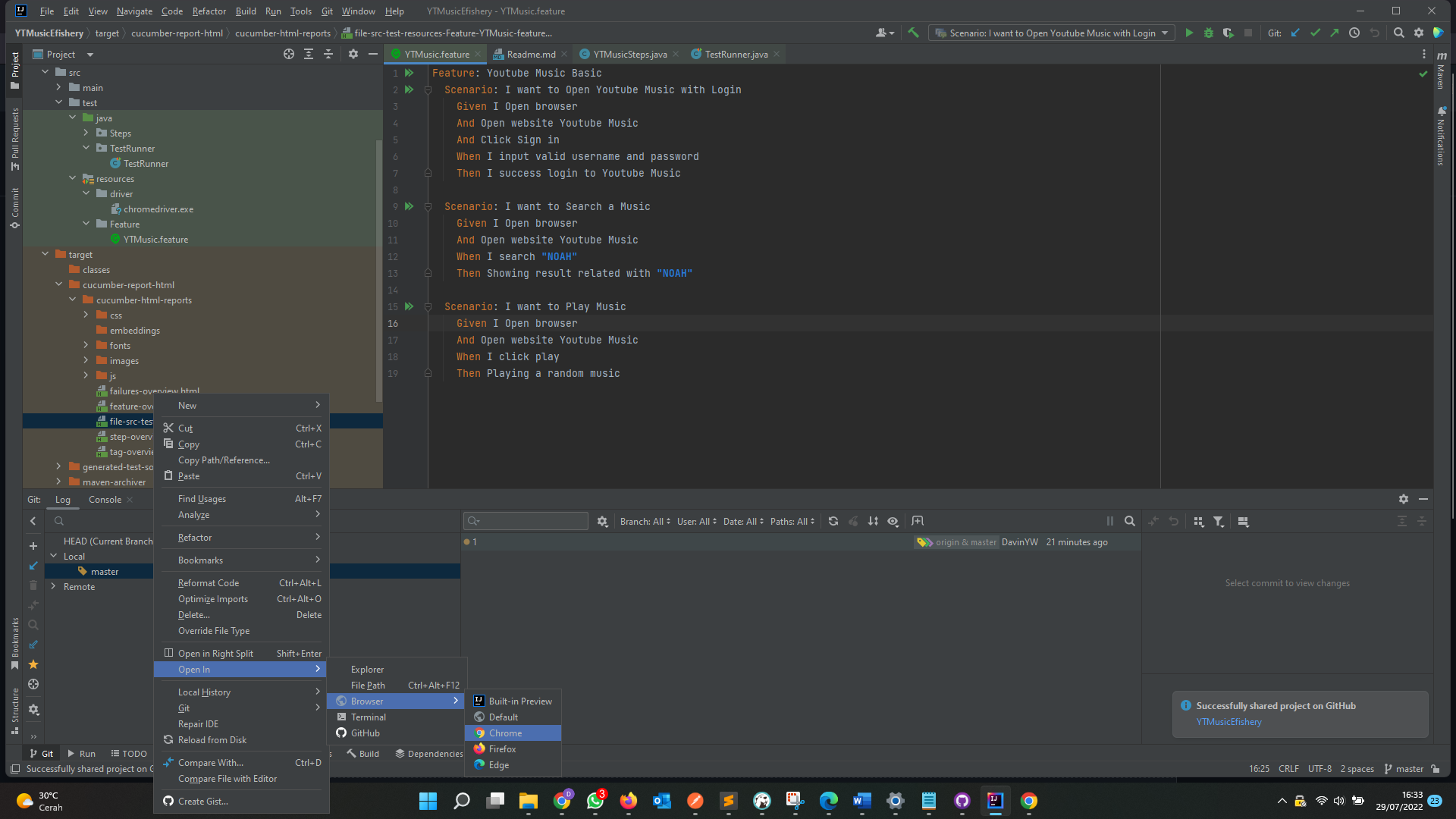This screenshot has width=1456, height=819.
Task: Select Firefox in the browser submenu
Action: (513, 748)
